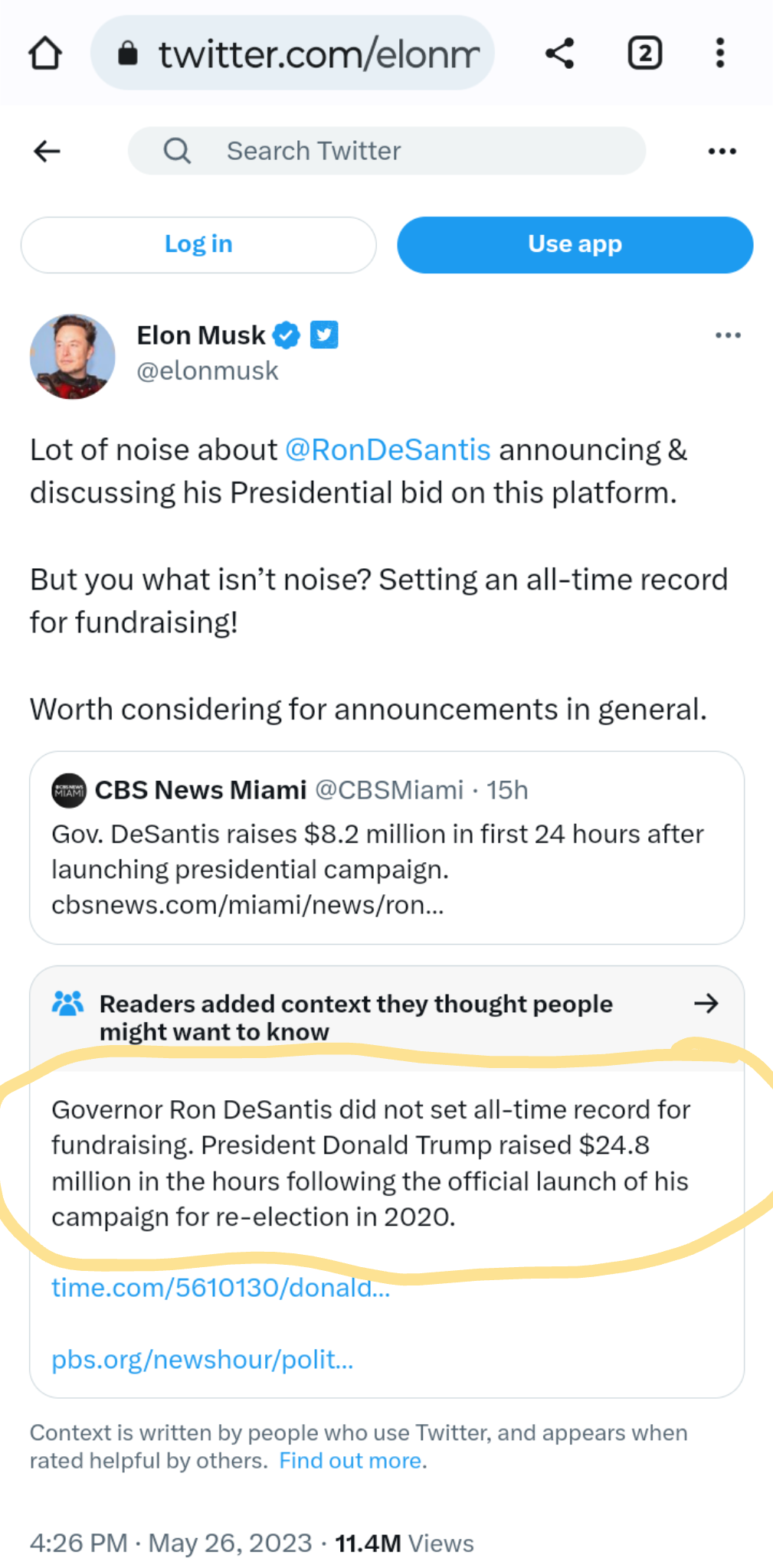The height and width of the screenshot is (1568, 773).
Task: Go back using the Twitter back arrow
Action: pyautogui.click(x=47, y=151)
